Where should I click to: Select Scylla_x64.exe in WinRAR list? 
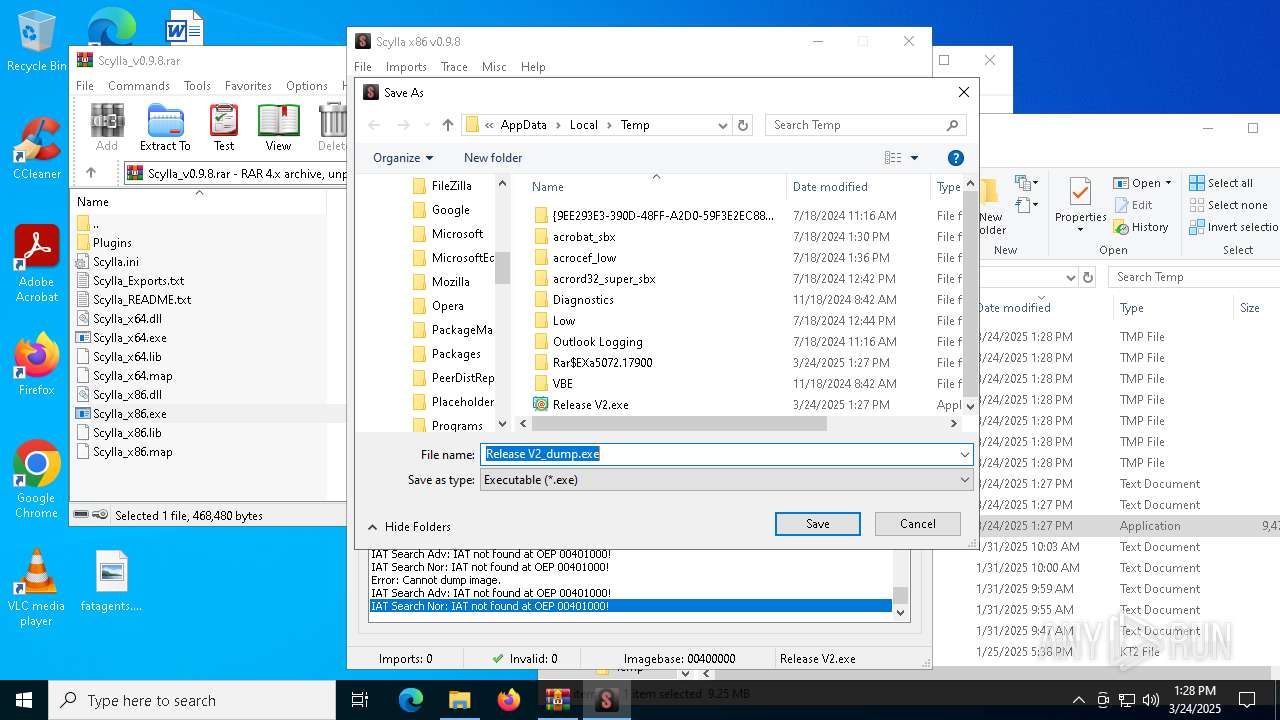pos(129,338)
